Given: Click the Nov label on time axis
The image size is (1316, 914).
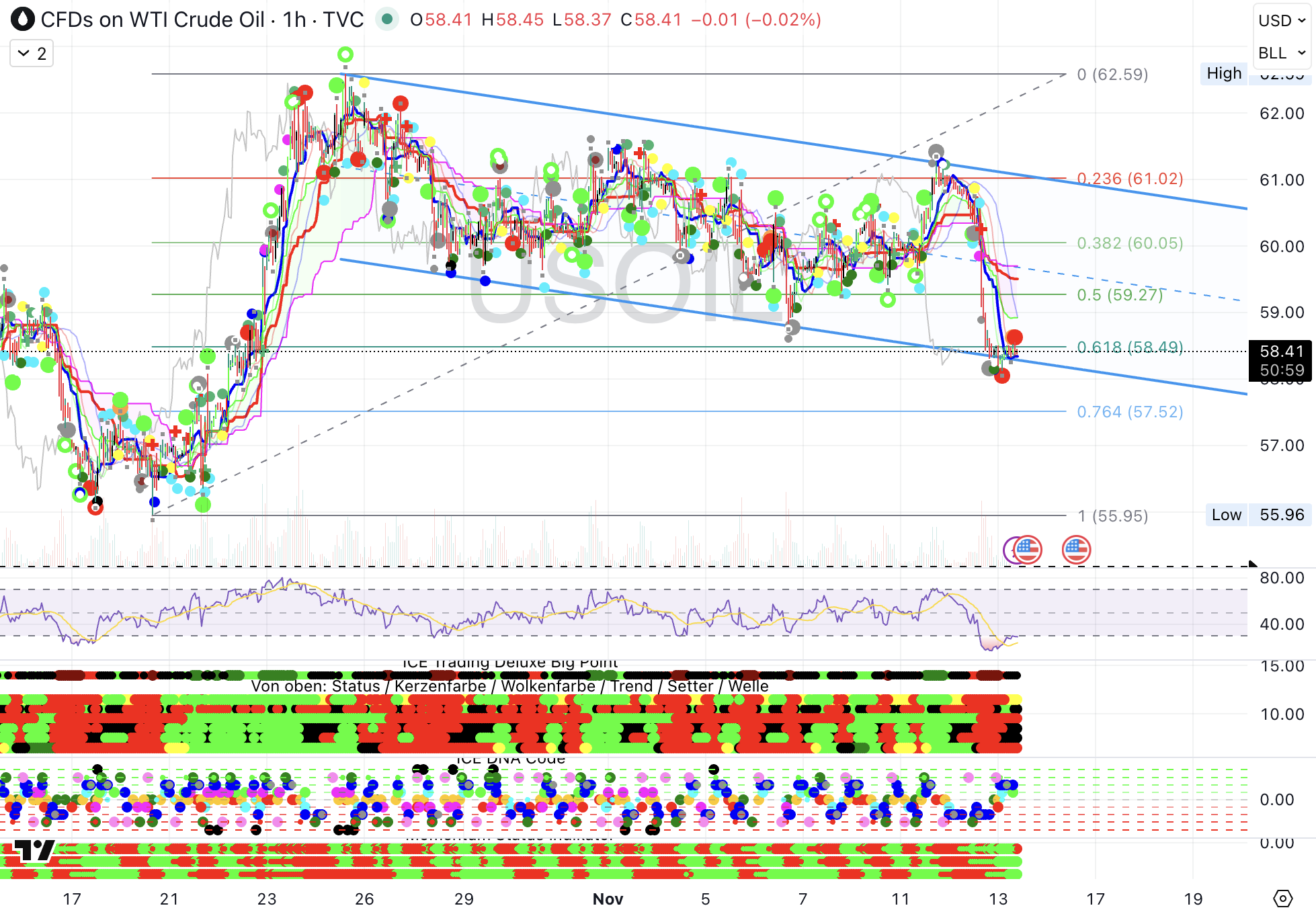Looking at the screenshot, I should 608,899.
